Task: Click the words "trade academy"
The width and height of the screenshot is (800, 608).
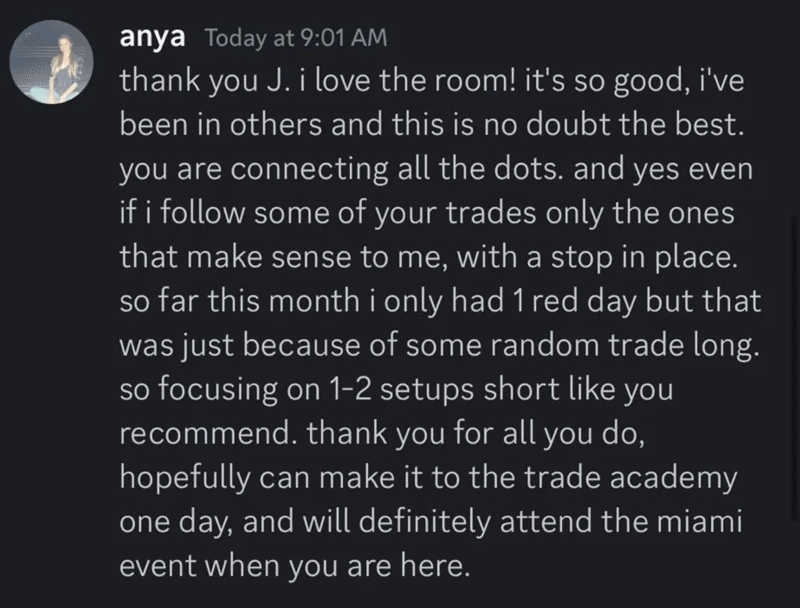Action: (x=631, y=478)
